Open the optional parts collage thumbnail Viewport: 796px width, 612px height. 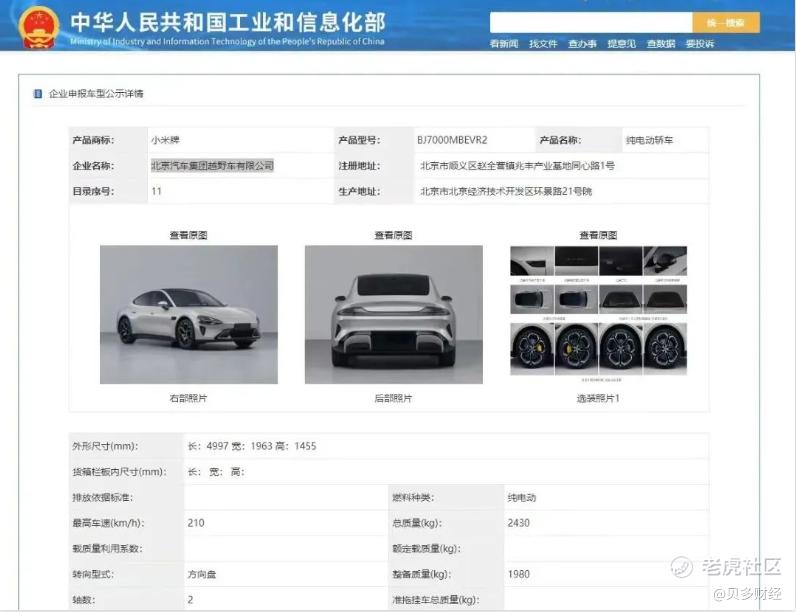[x=599, y=314]
